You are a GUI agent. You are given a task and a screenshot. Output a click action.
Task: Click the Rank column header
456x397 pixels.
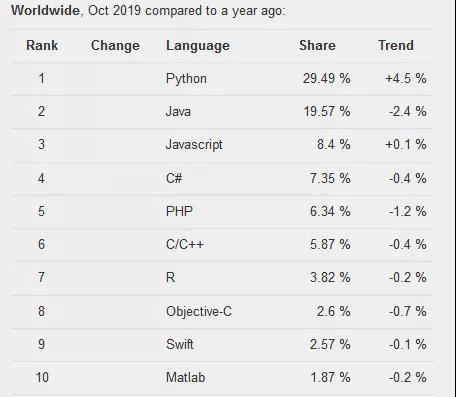[x=42, y=45]
